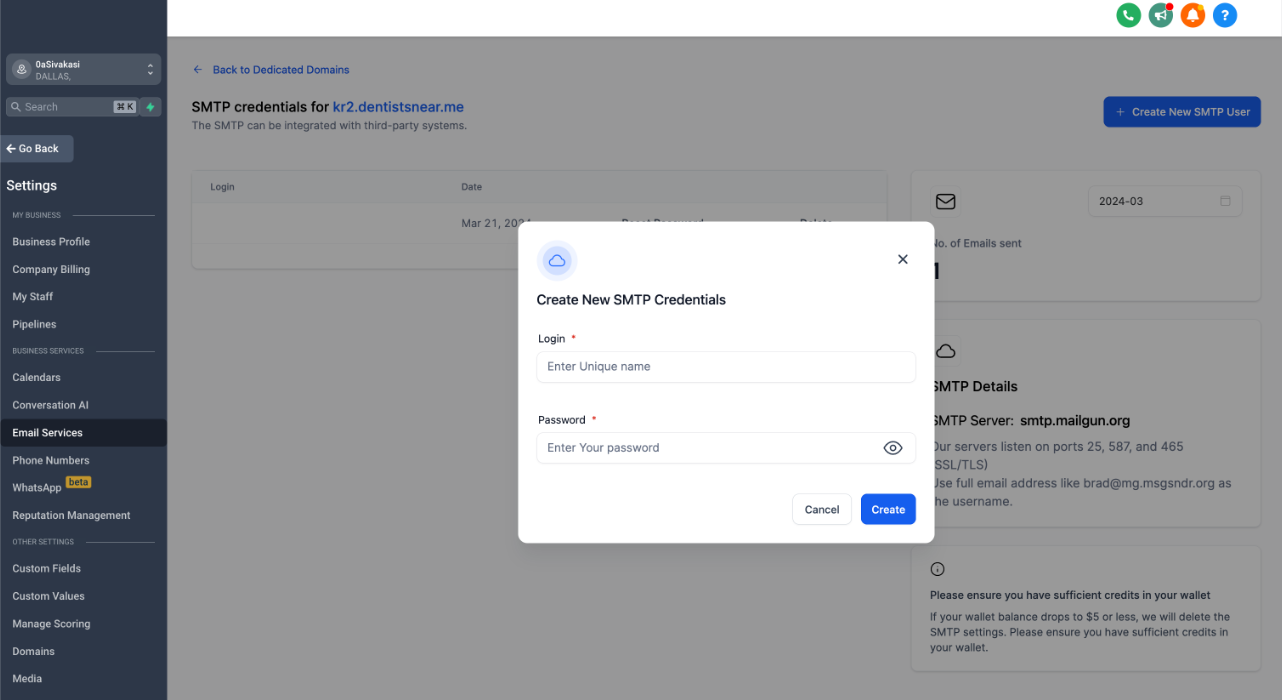Click Create New SMTP User button

[x=1182, y=112]
